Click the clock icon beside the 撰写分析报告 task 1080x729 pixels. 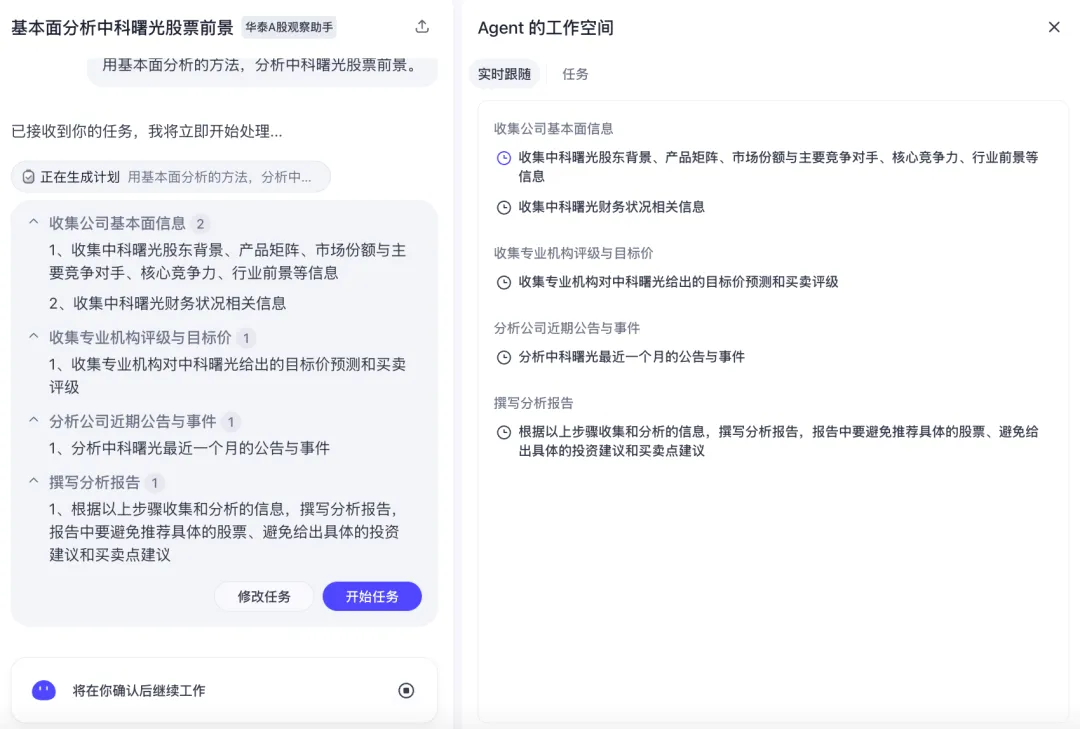[502, 431]
